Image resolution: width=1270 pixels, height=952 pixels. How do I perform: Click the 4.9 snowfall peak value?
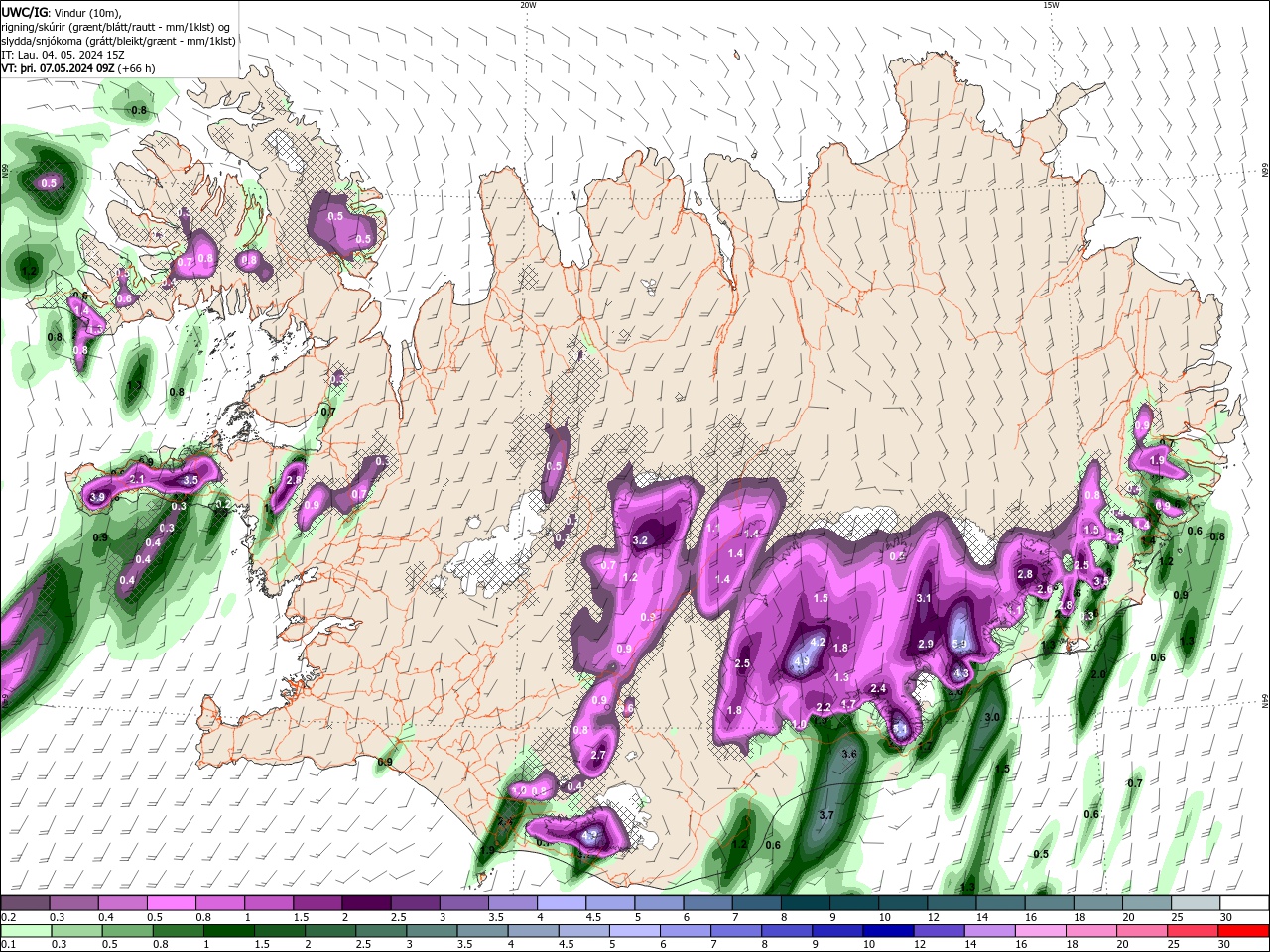[802, 661]
